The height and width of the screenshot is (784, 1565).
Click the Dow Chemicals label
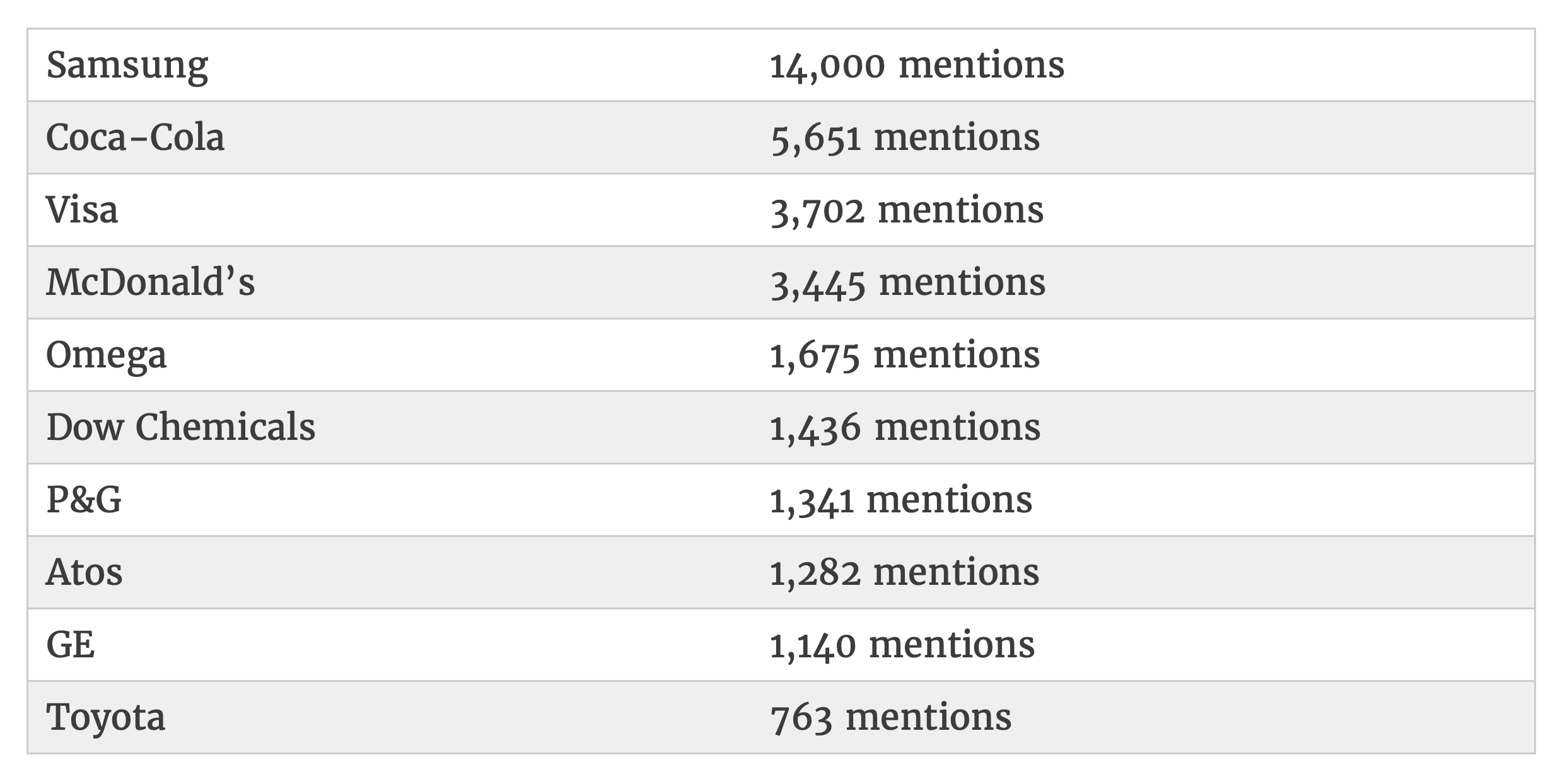click(181, 428)
